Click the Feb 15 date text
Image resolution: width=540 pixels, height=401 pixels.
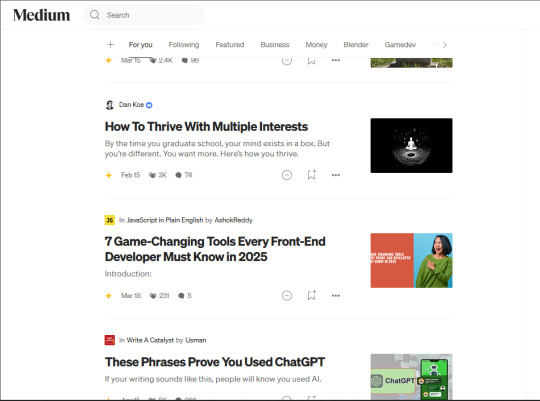click(131, 175)
